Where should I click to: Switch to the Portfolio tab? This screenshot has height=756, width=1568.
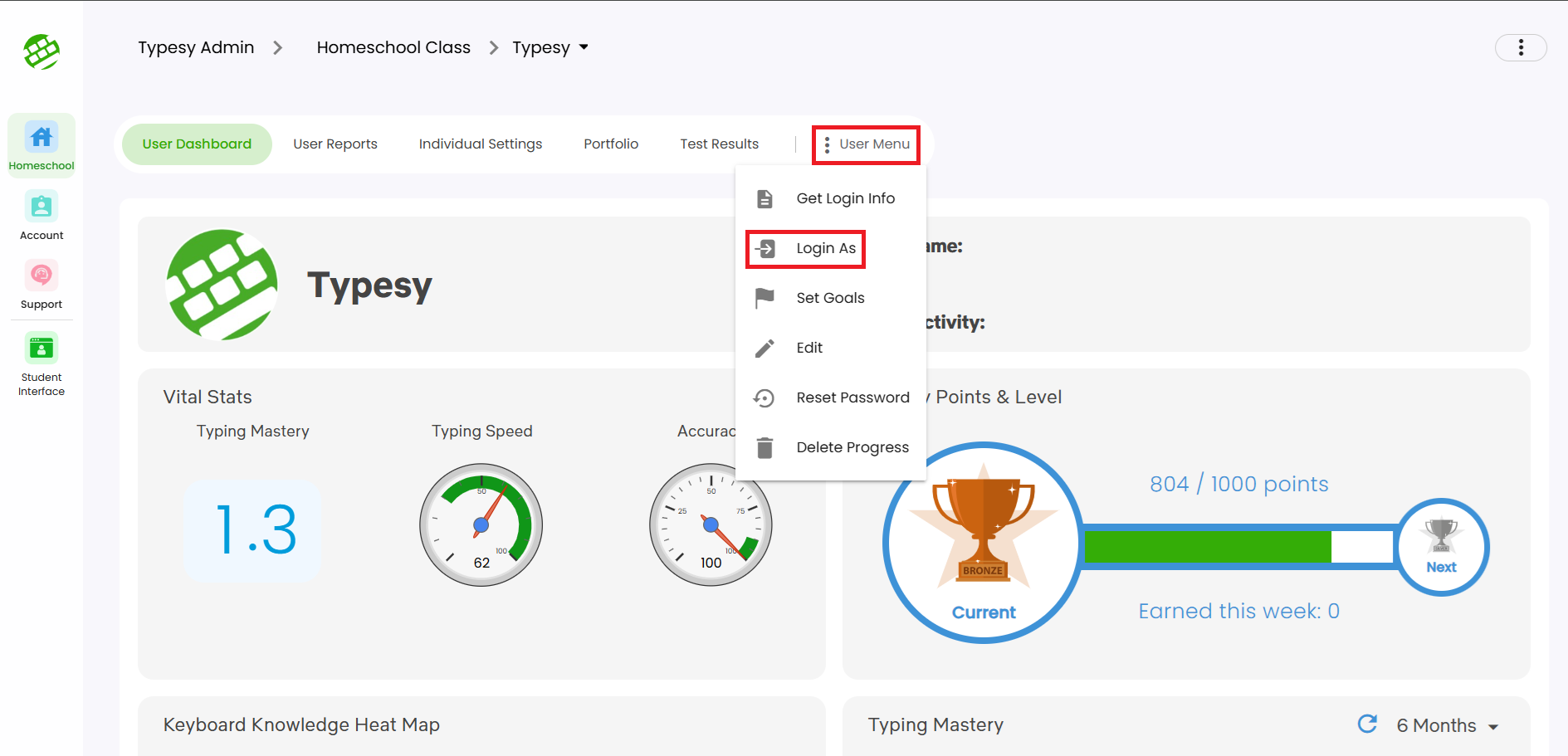tap(611, 144)
